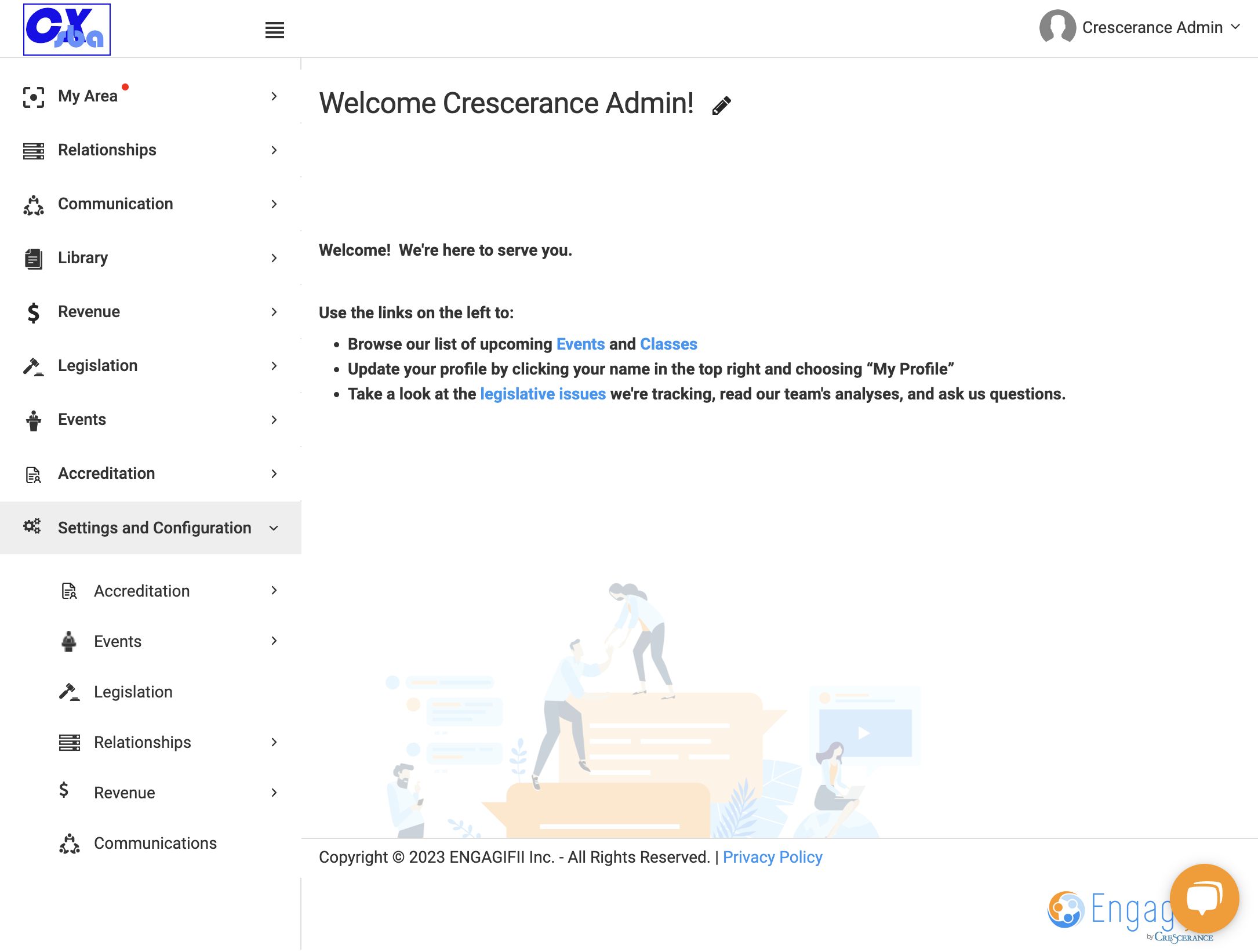
Task: Open the legislative issues link
Action: click(543, 394)
